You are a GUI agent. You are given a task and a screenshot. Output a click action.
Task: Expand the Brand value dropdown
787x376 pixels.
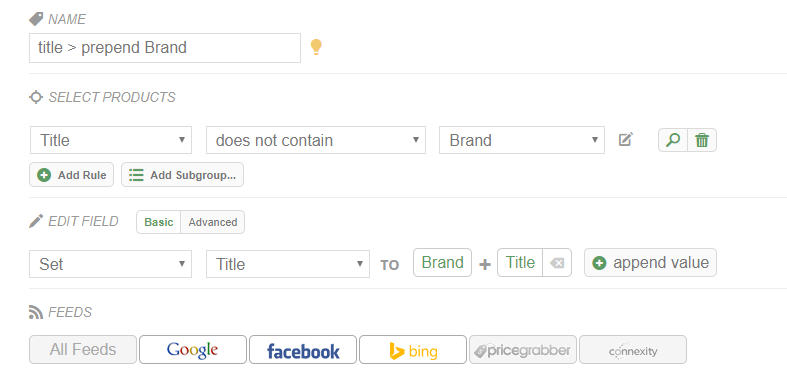(x=521, y=140)
